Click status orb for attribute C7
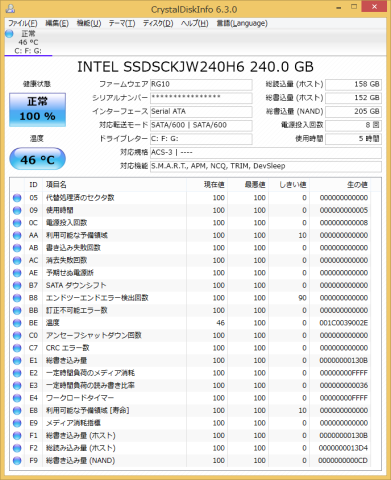Viewport: 391px width, 480px height. coord(17,348)
